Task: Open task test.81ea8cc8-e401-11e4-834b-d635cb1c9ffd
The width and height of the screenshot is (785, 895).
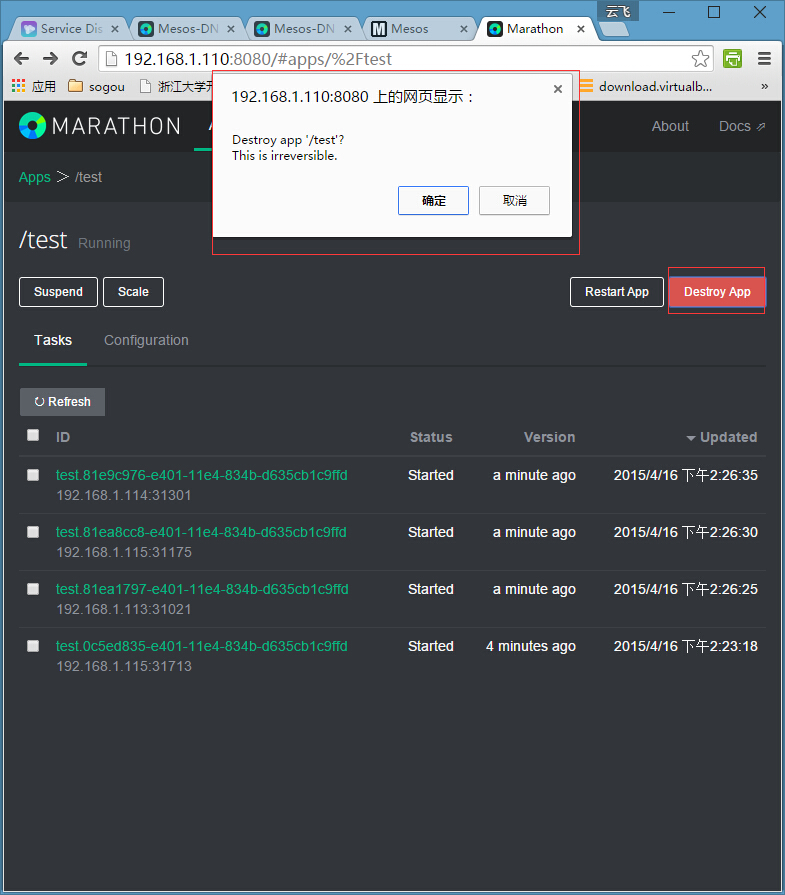Action: [x=201, y=532]
